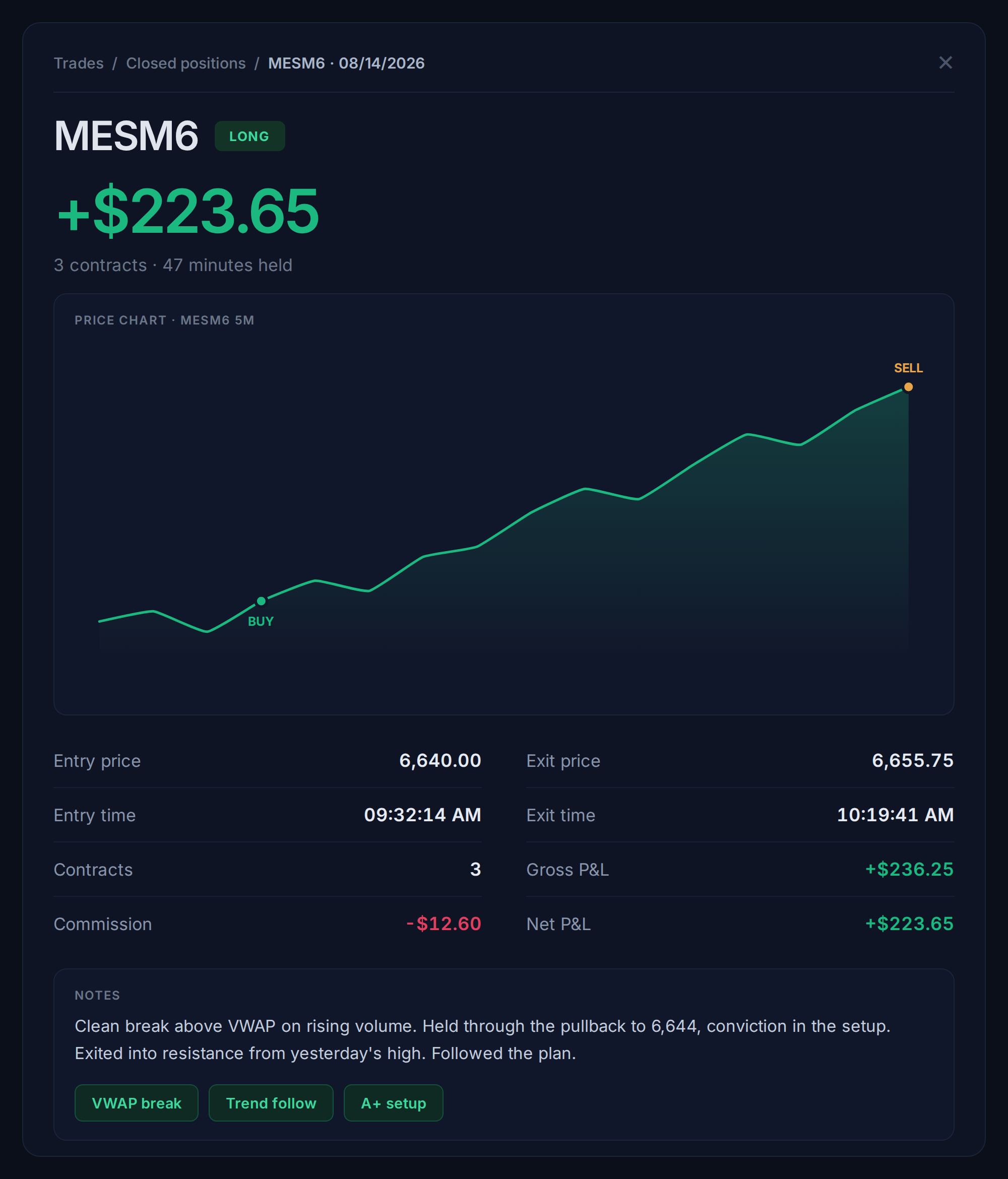1008x1179 pixels.
Task: Click the Contracts label
Action: click(x=93, y=870)
